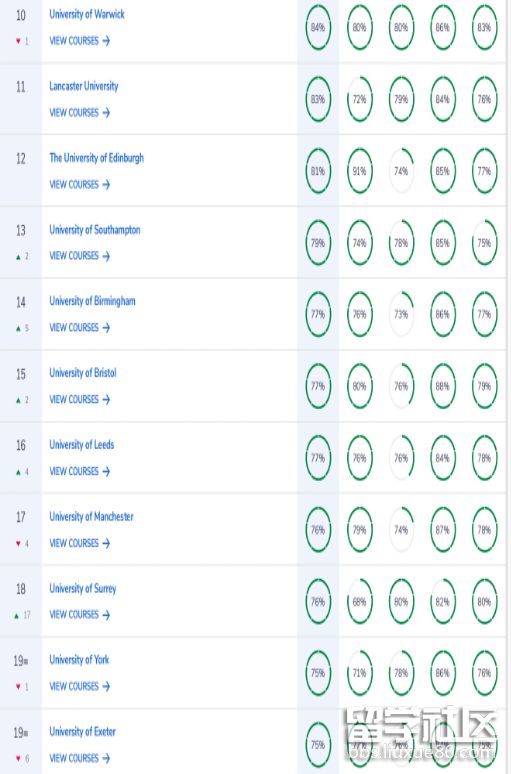
Task: Click arrow icon beside Warwick View Courses
Action: point(106,41)
